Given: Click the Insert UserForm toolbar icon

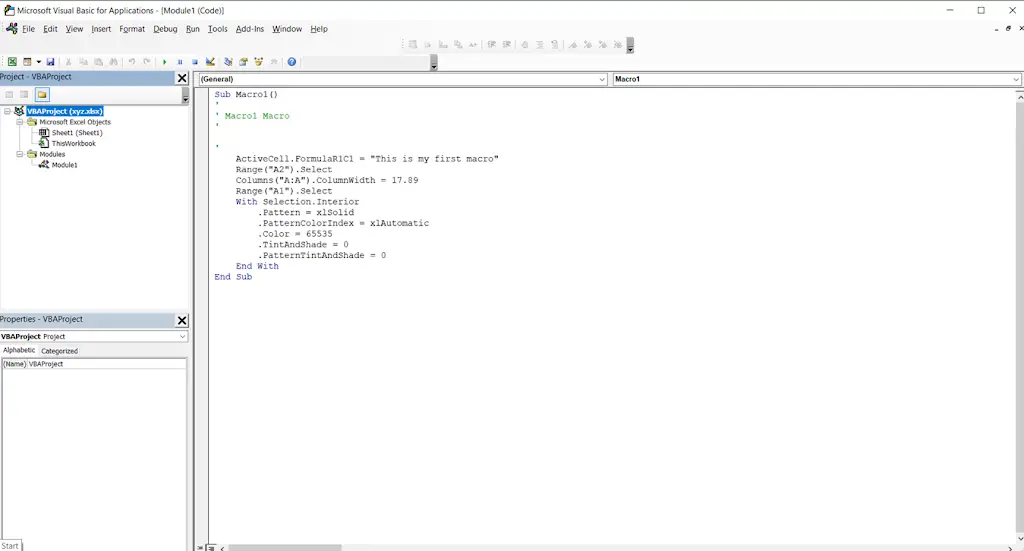Looking at the screenshot, I should pos(27,62).
